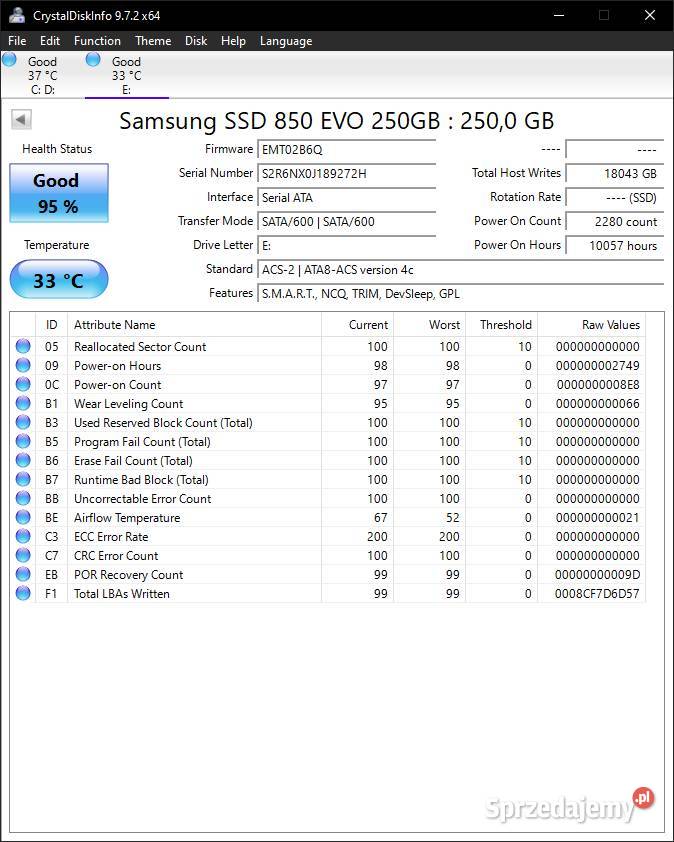Click raw value 000000002749
This screenshot has height=842, width=674.
(x=598, y=366)
